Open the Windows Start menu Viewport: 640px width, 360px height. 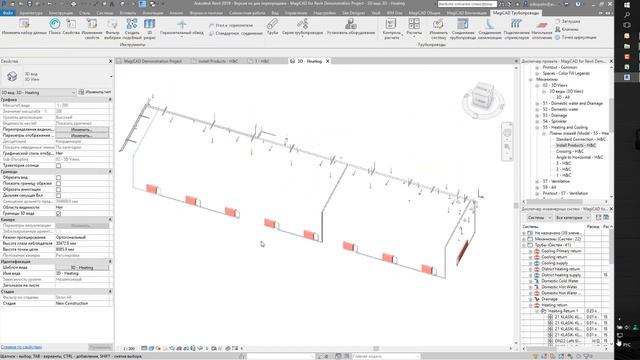pos(627,4)
